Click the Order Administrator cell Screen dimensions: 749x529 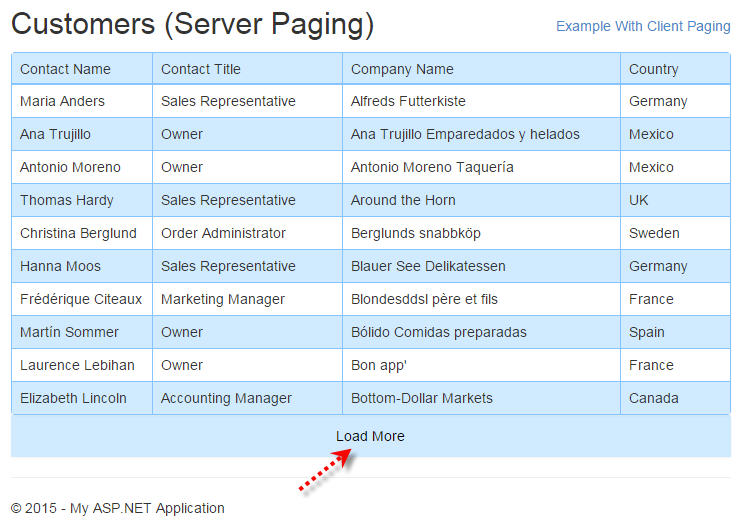coord(247,233)
